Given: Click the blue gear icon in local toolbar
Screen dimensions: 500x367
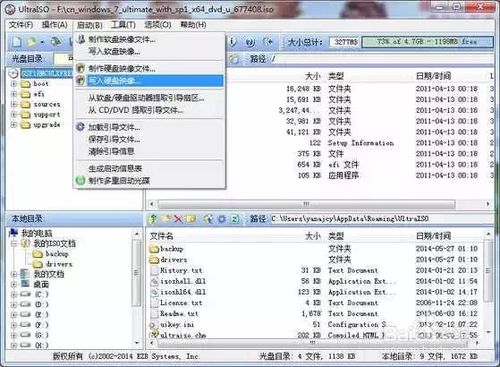Looking at the screenshot, I should click(x=222, y=219).
